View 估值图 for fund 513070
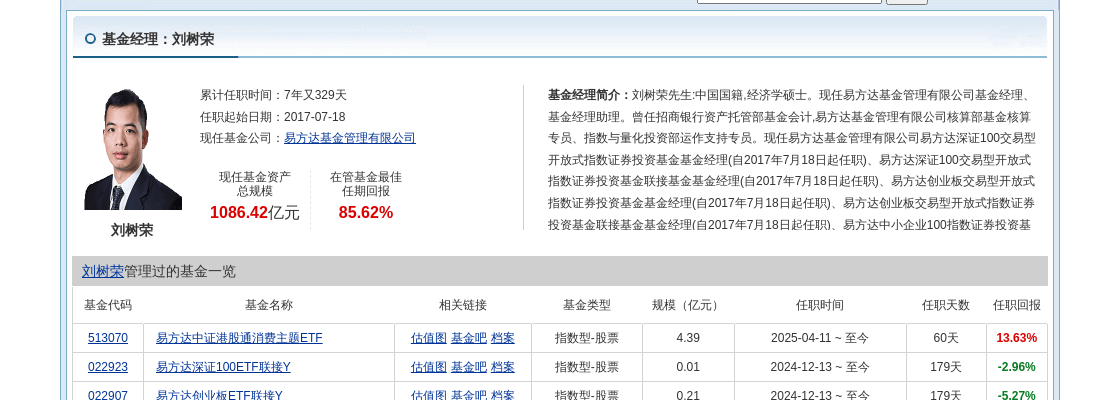This screenshot has height=400, width=1120. tap(428, 338)
